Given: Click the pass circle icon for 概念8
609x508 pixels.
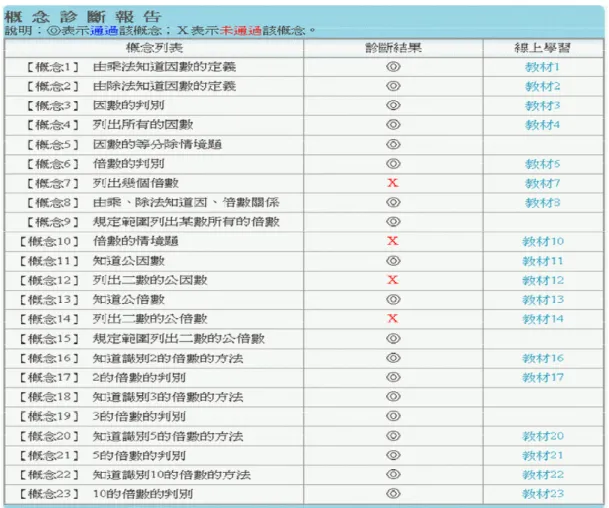Looking at the screenshot, I should (x=393, y=202).
